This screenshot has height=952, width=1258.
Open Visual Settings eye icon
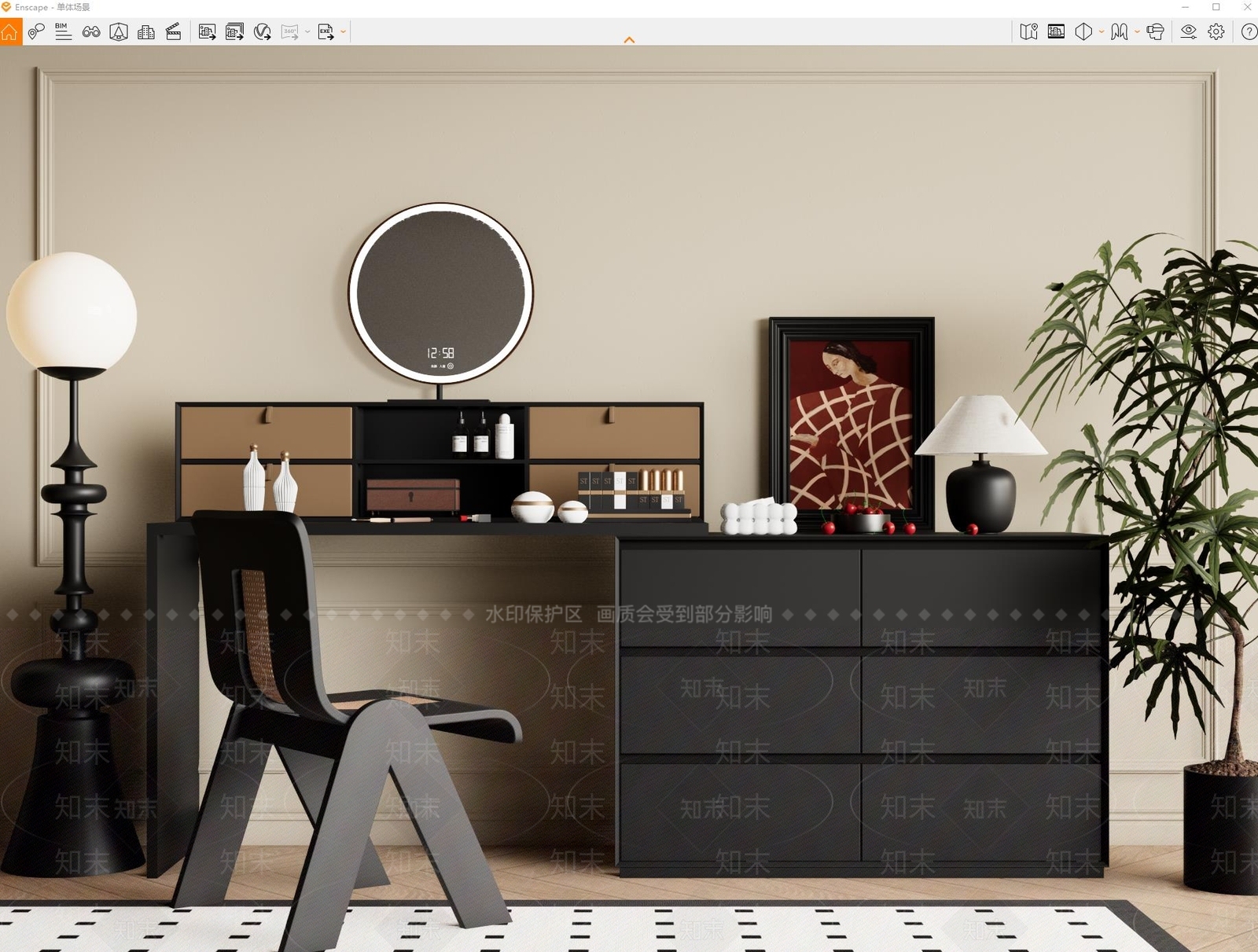click(x=1189, y=31)
